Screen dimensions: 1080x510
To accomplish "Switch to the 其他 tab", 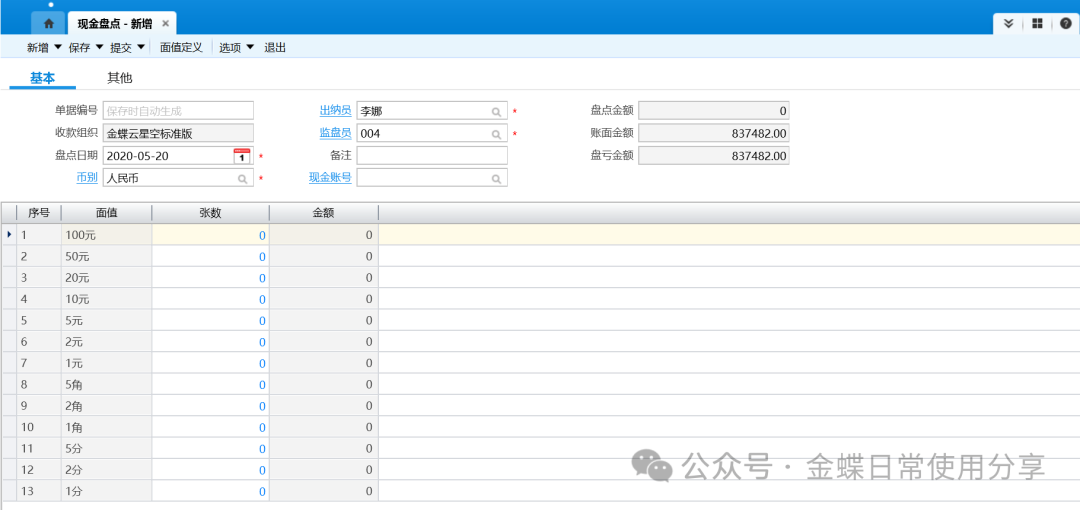I will click(120, 78).
